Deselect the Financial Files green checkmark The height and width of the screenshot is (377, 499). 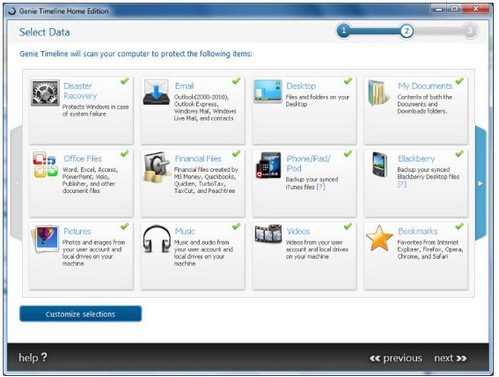coord(236,153)
